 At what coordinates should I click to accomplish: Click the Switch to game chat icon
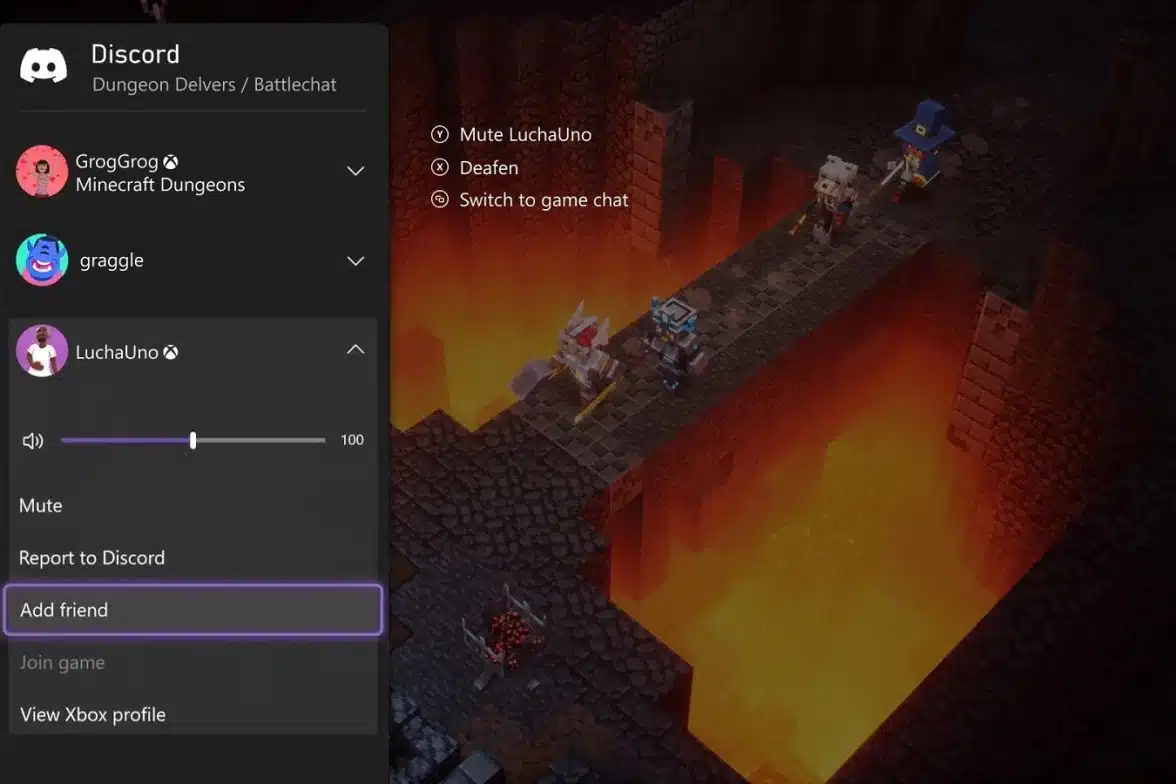(440, 200)
